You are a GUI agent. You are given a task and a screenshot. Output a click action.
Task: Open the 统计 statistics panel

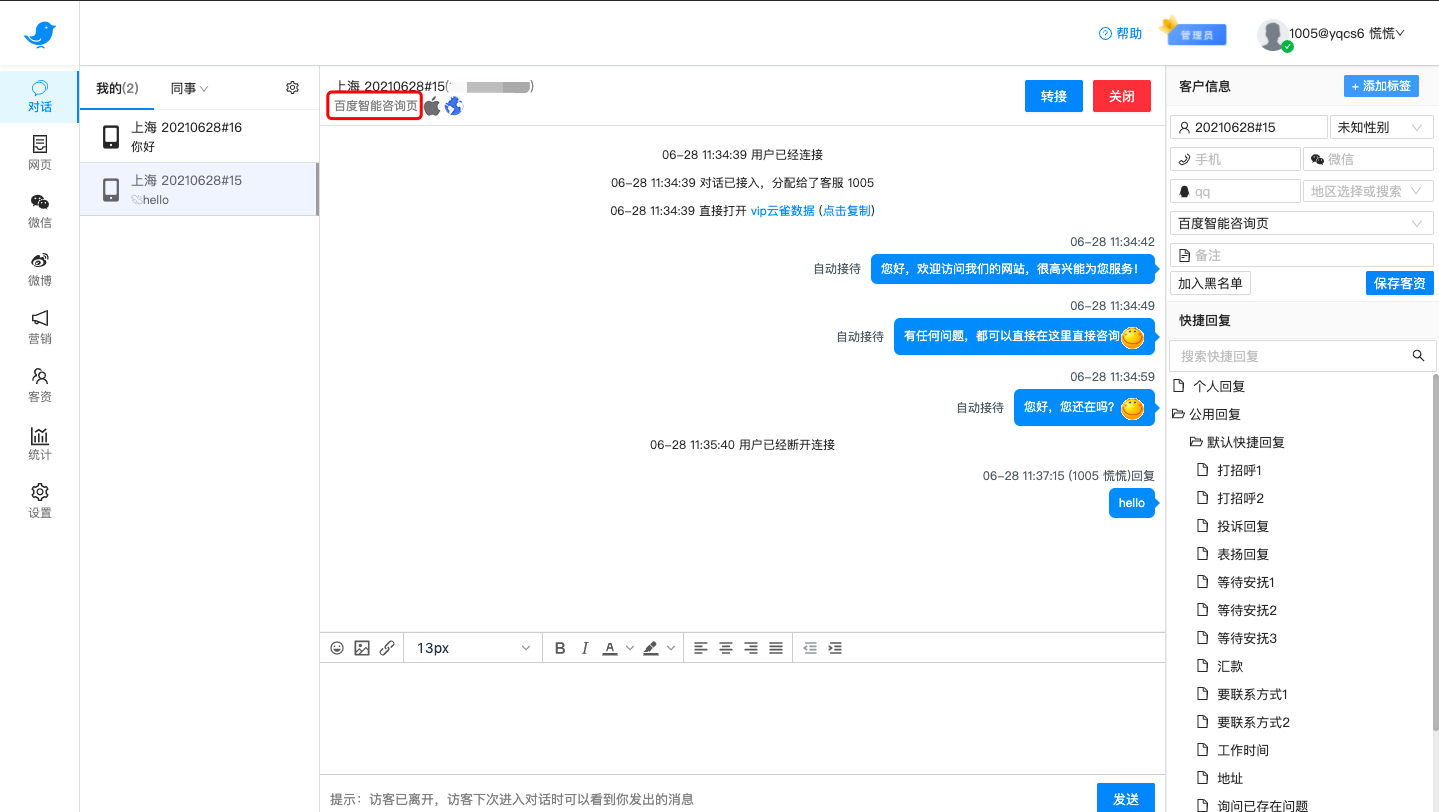39,444
